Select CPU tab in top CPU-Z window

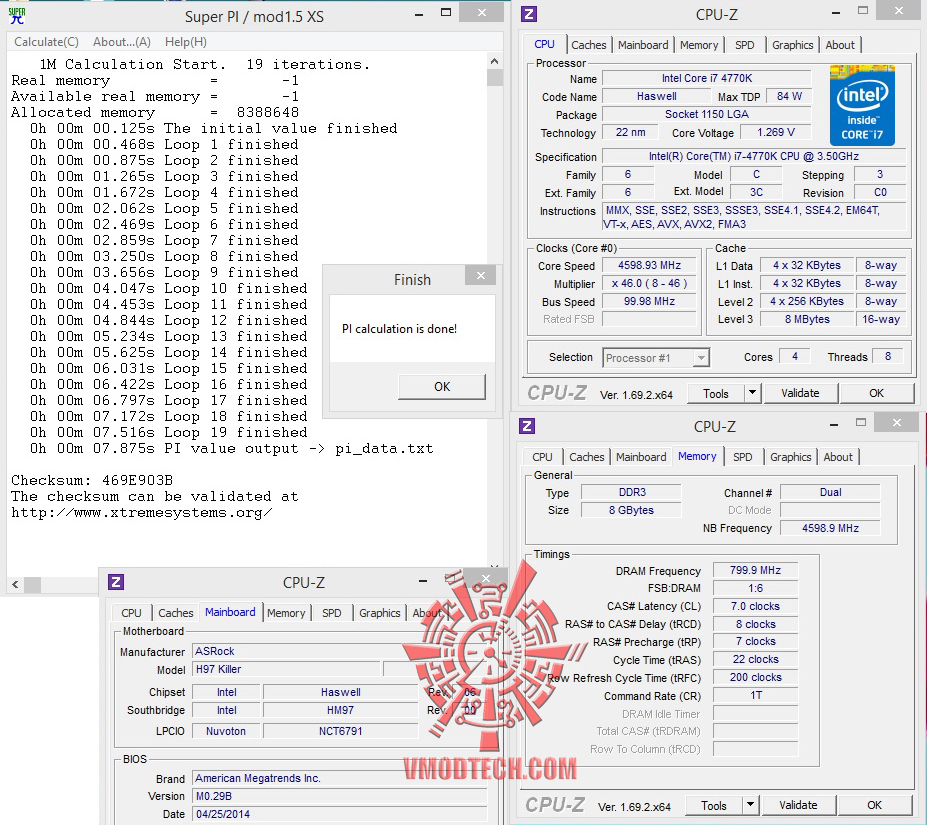coord(544,44)
